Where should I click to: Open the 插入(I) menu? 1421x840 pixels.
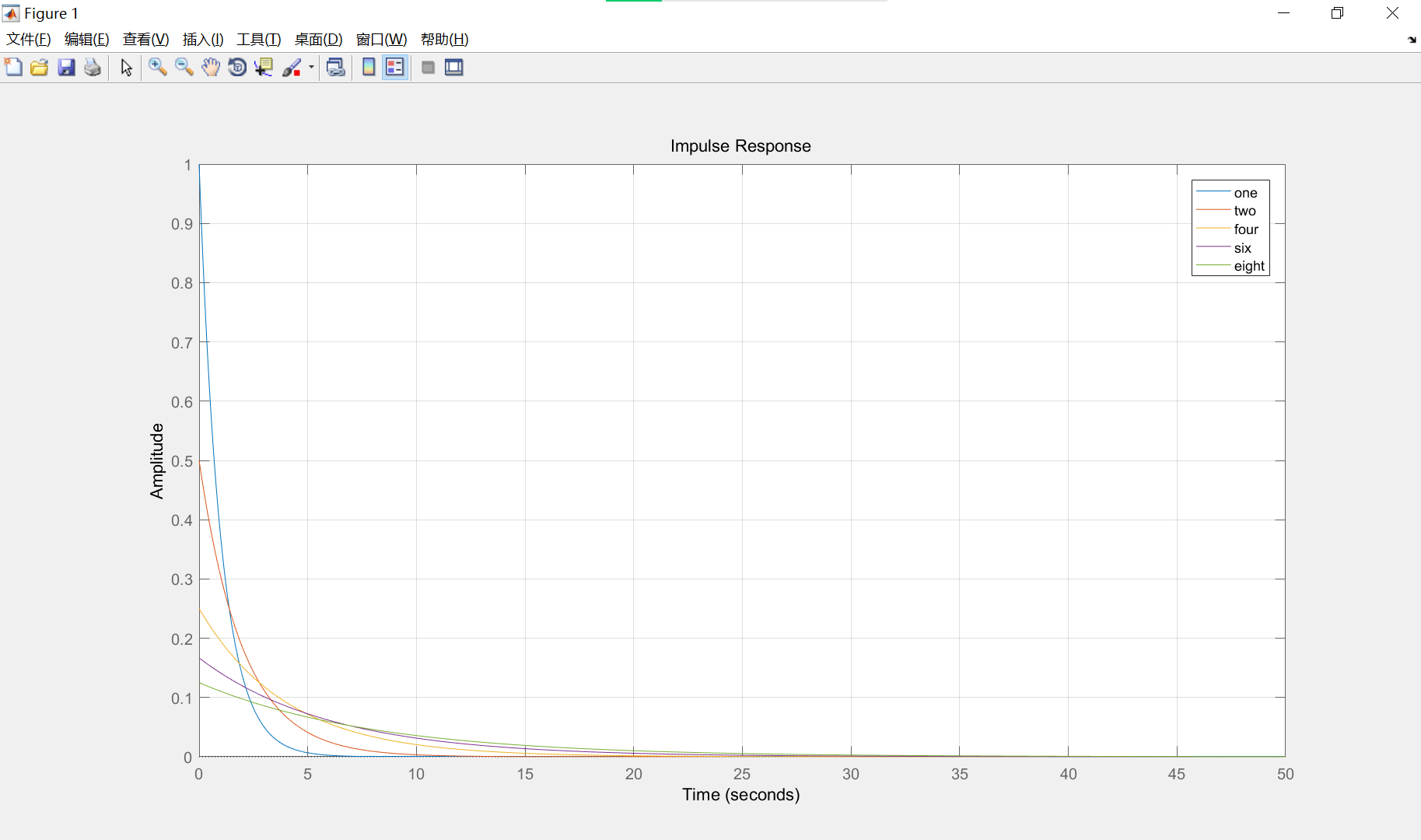tap(203, 39)
